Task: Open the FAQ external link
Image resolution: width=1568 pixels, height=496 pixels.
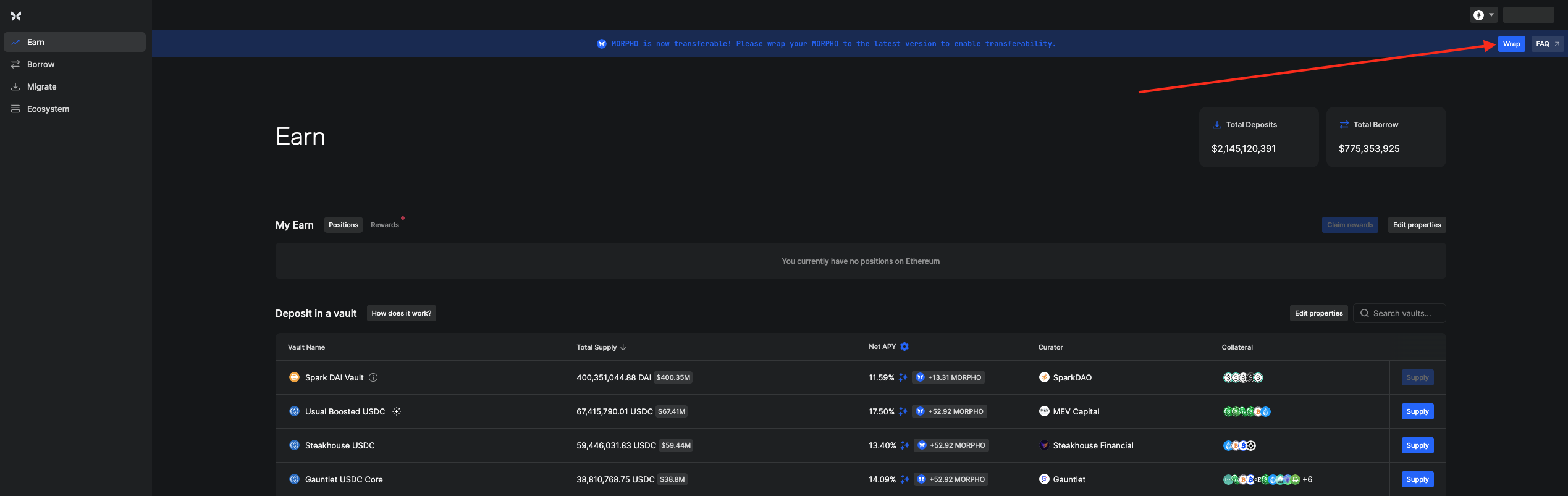Action: point(1547,44)
